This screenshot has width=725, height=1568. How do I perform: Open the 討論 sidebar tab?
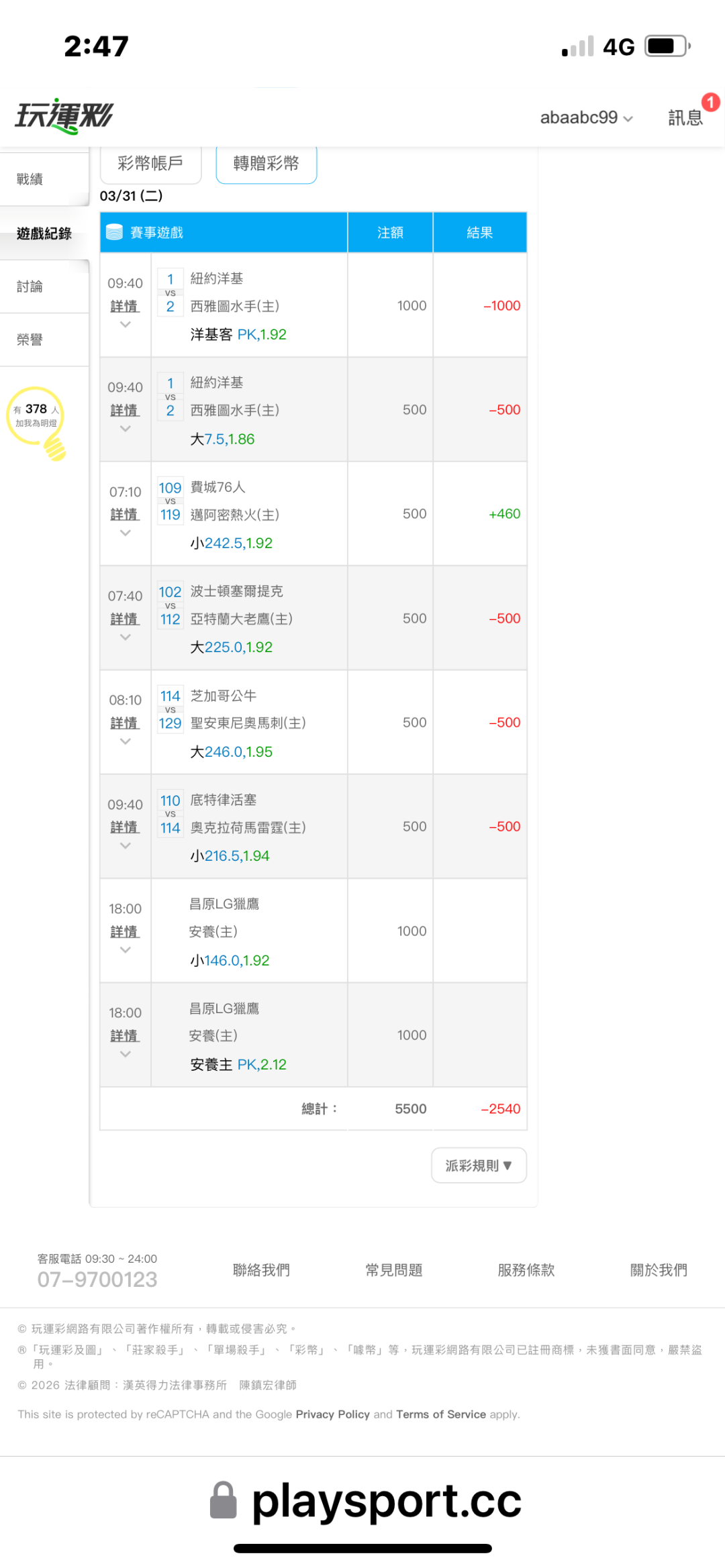[x=30, y=286]
